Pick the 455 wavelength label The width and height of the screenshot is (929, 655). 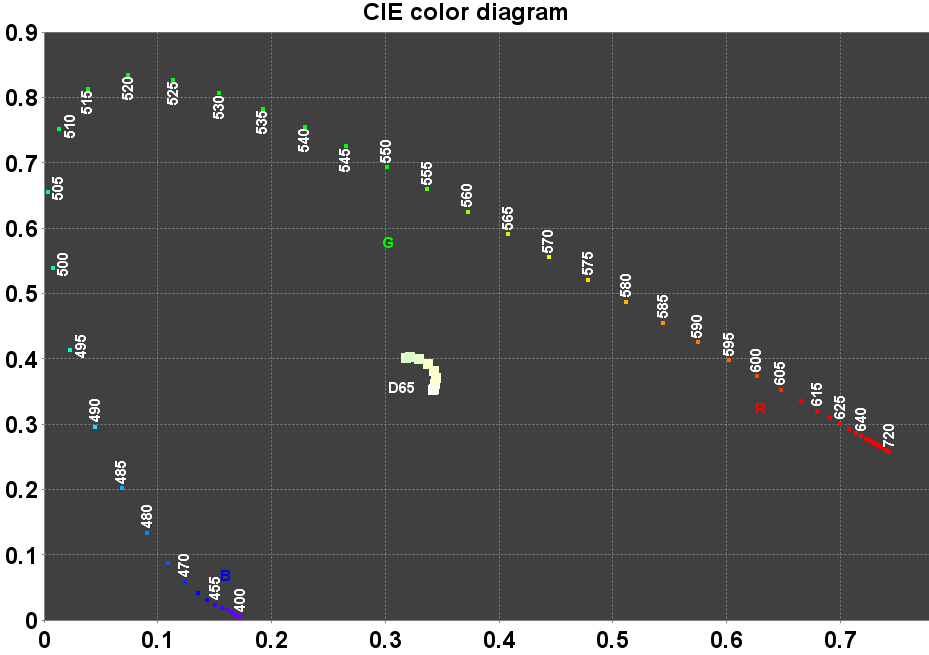tap(215, 589)
